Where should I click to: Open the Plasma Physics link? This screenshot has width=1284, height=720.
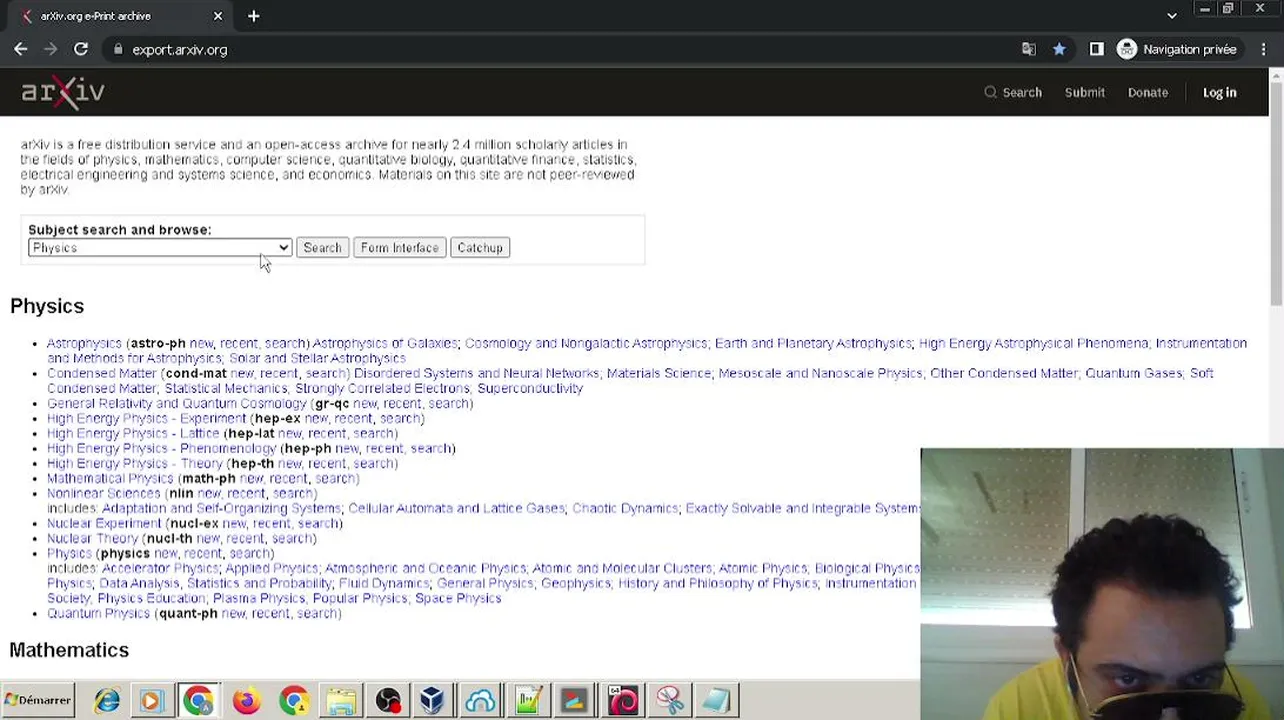(x=259, y=598)
